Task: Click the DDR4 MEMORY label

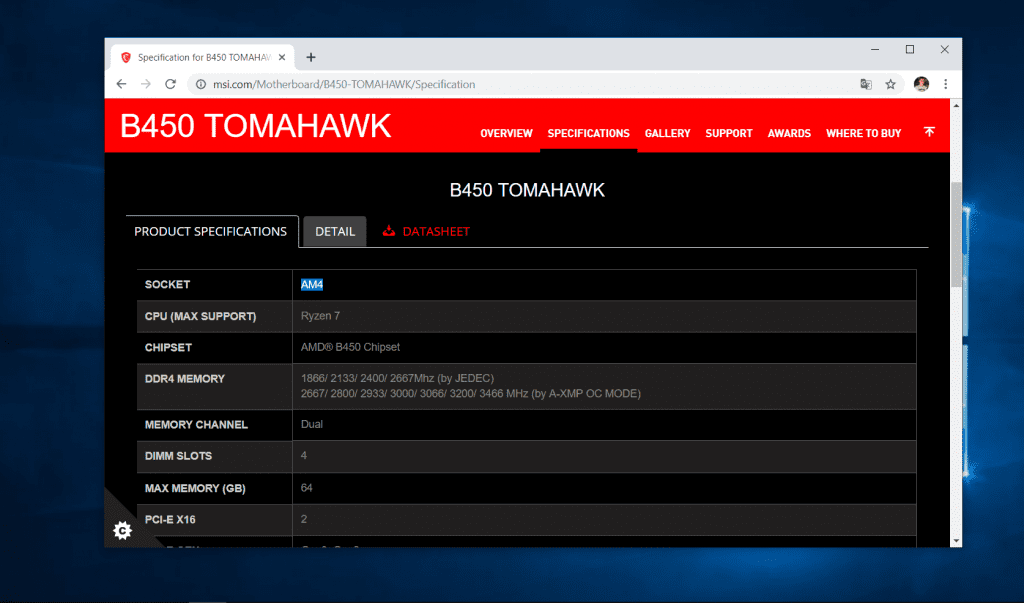Action: (x=184, y=379)
